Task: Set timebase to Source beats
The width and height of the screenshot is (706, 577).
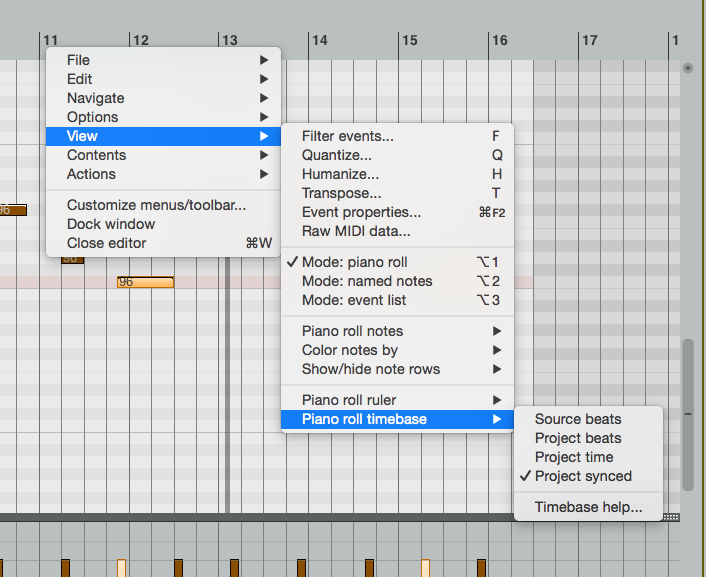Action: pyautogui.click(x=578, y=419)
